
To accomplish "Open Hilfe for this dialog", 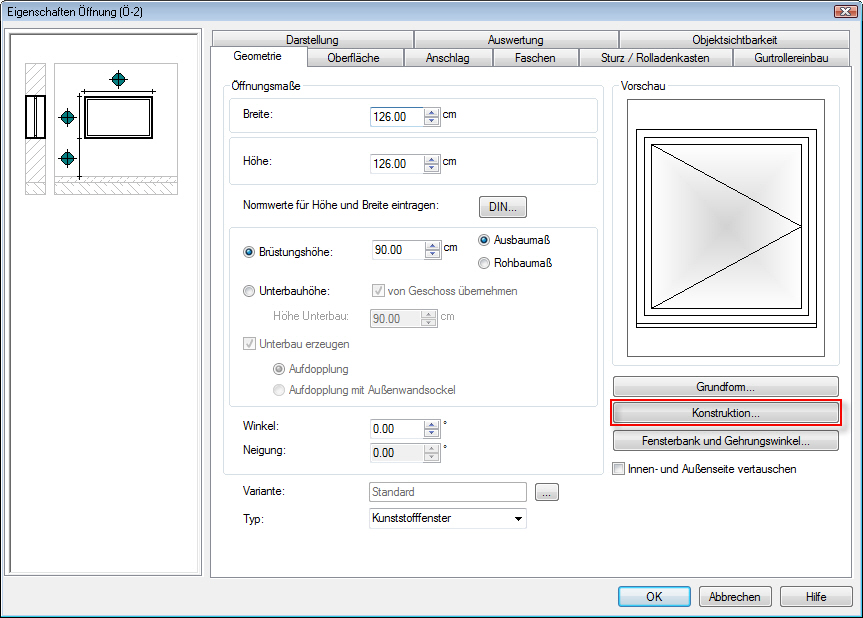I will pyautogui.click(x=816, y=597).
